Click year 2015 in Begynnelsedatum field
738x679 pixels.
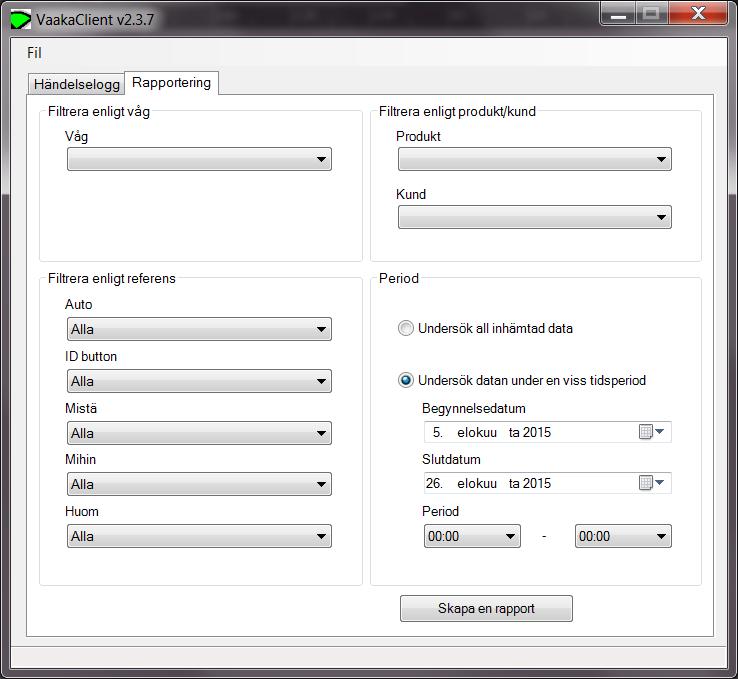pyautogui.click(x=537, y=432)
